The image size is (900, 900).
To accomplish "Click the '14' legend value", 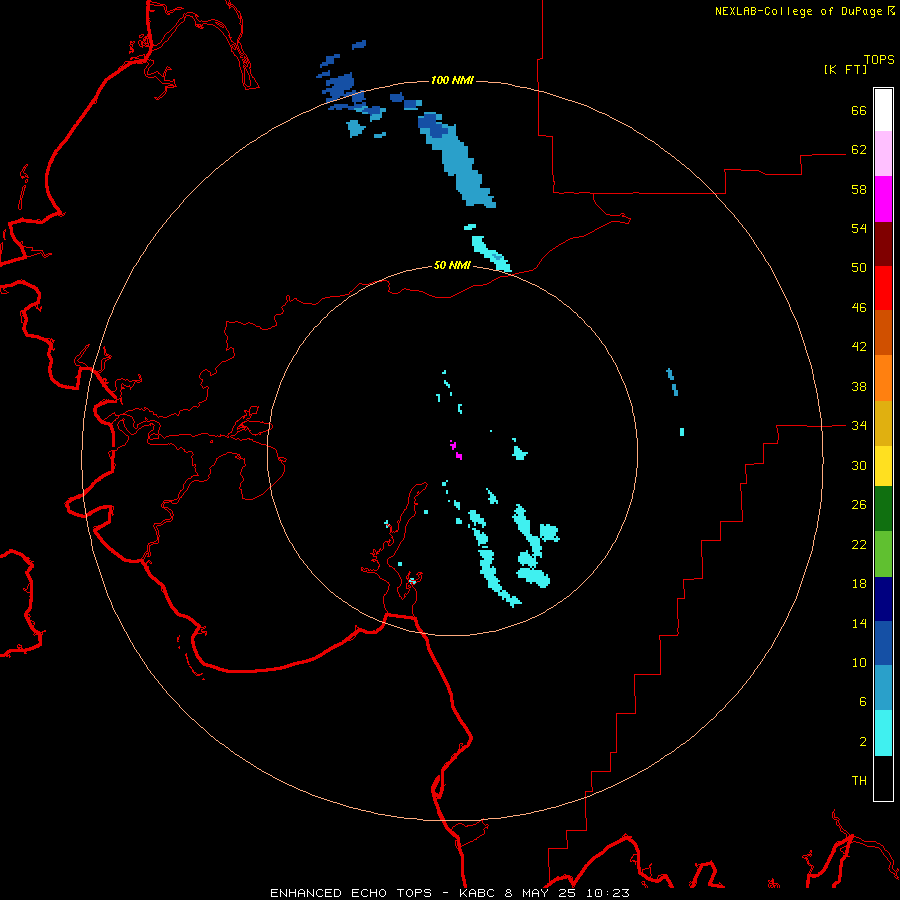I will click(x=859, y=623).
